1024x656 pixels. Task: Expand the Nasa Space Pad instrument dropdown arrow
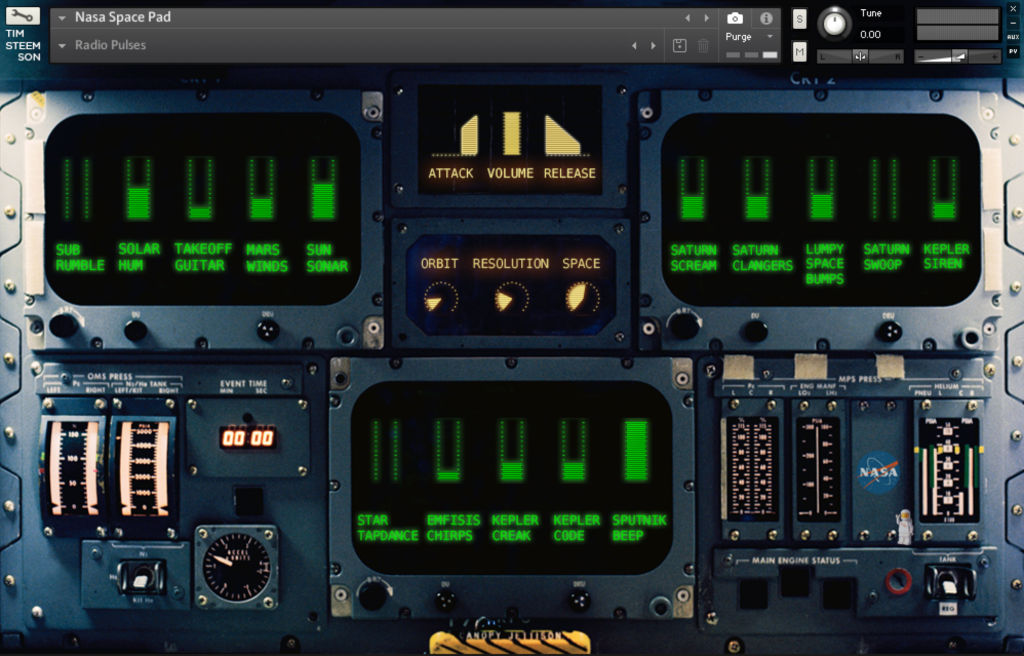[x=62, y=18]
